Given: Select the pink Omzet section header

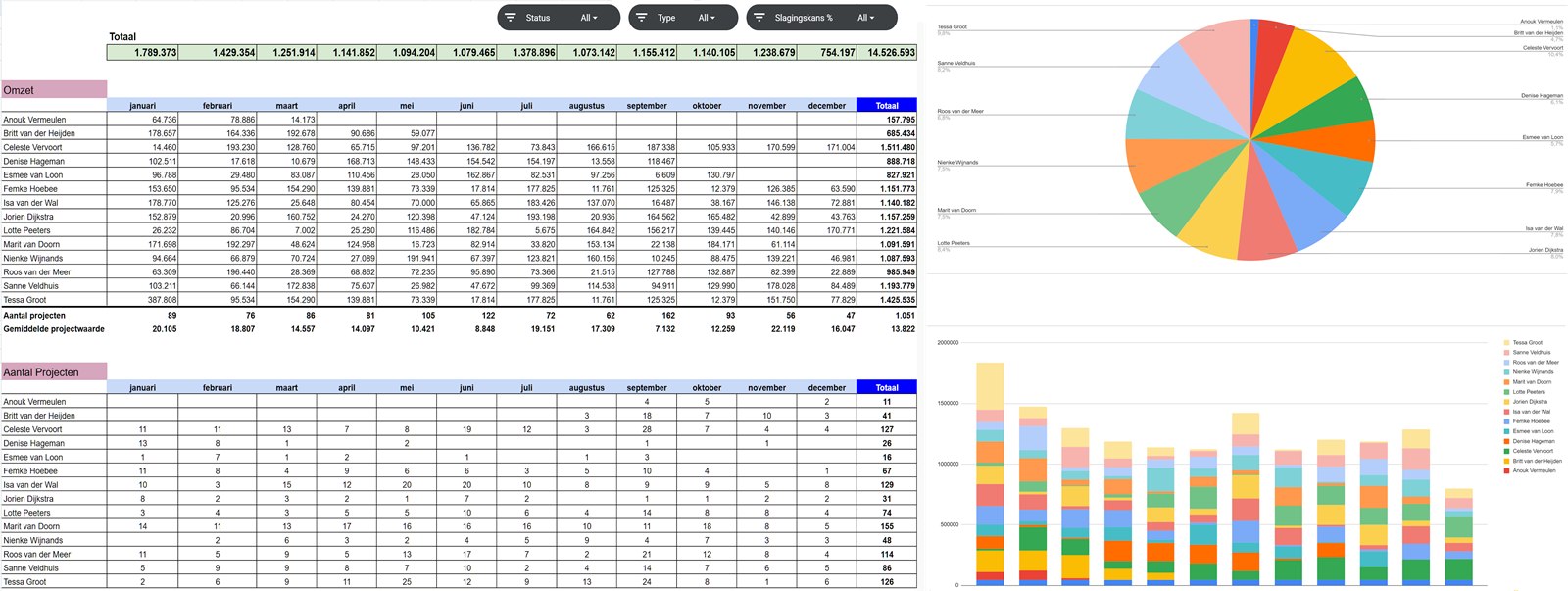Looking at the screenshot, I should coord(54,90).
